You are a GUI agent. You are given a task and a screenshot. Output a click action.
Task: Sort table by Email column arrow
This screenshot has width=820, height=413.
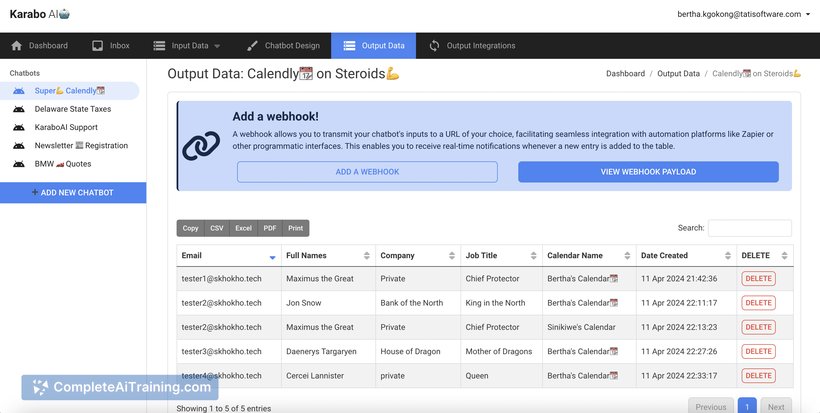tap(272, 256)
